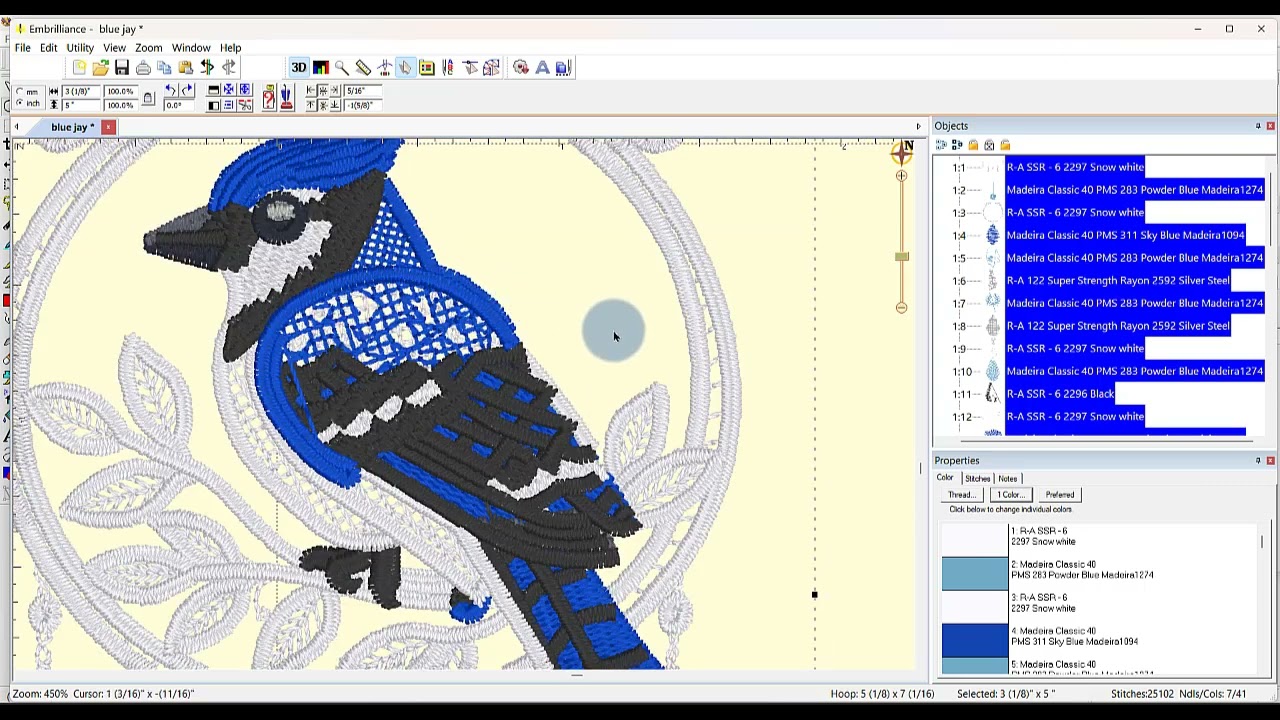Click the color palette display icon
Screen dimensions: 1280x720
point(320,67)
